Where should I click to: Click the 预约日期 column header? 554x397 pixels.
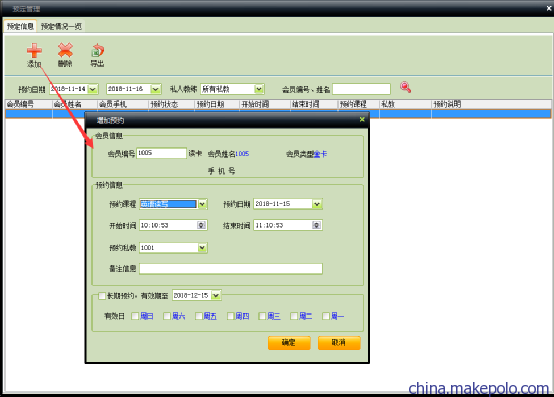(x=217, y=104)
